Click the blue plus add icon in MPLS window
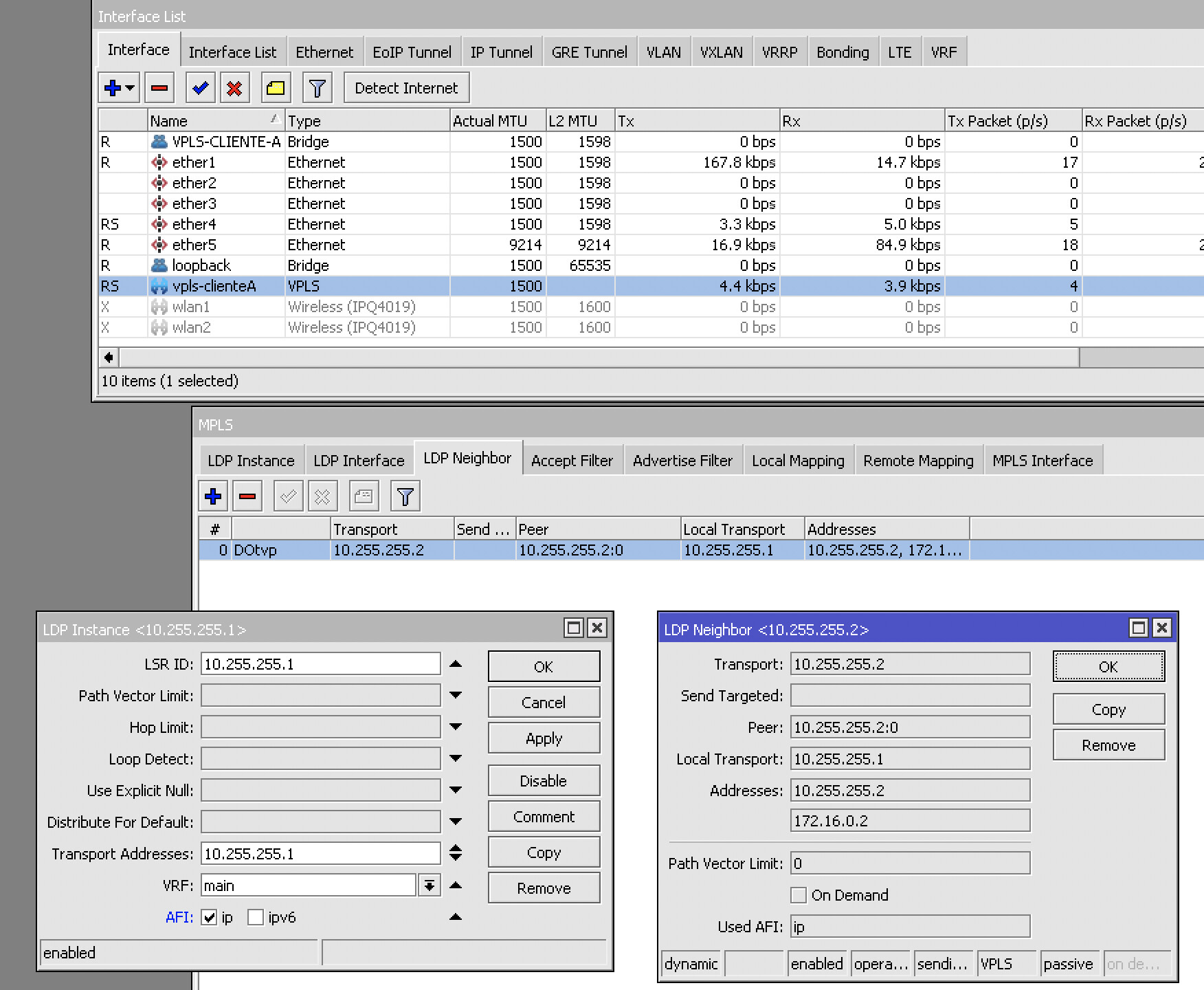The width and height of the screenshot is (1204, 990). click(213, 496)
